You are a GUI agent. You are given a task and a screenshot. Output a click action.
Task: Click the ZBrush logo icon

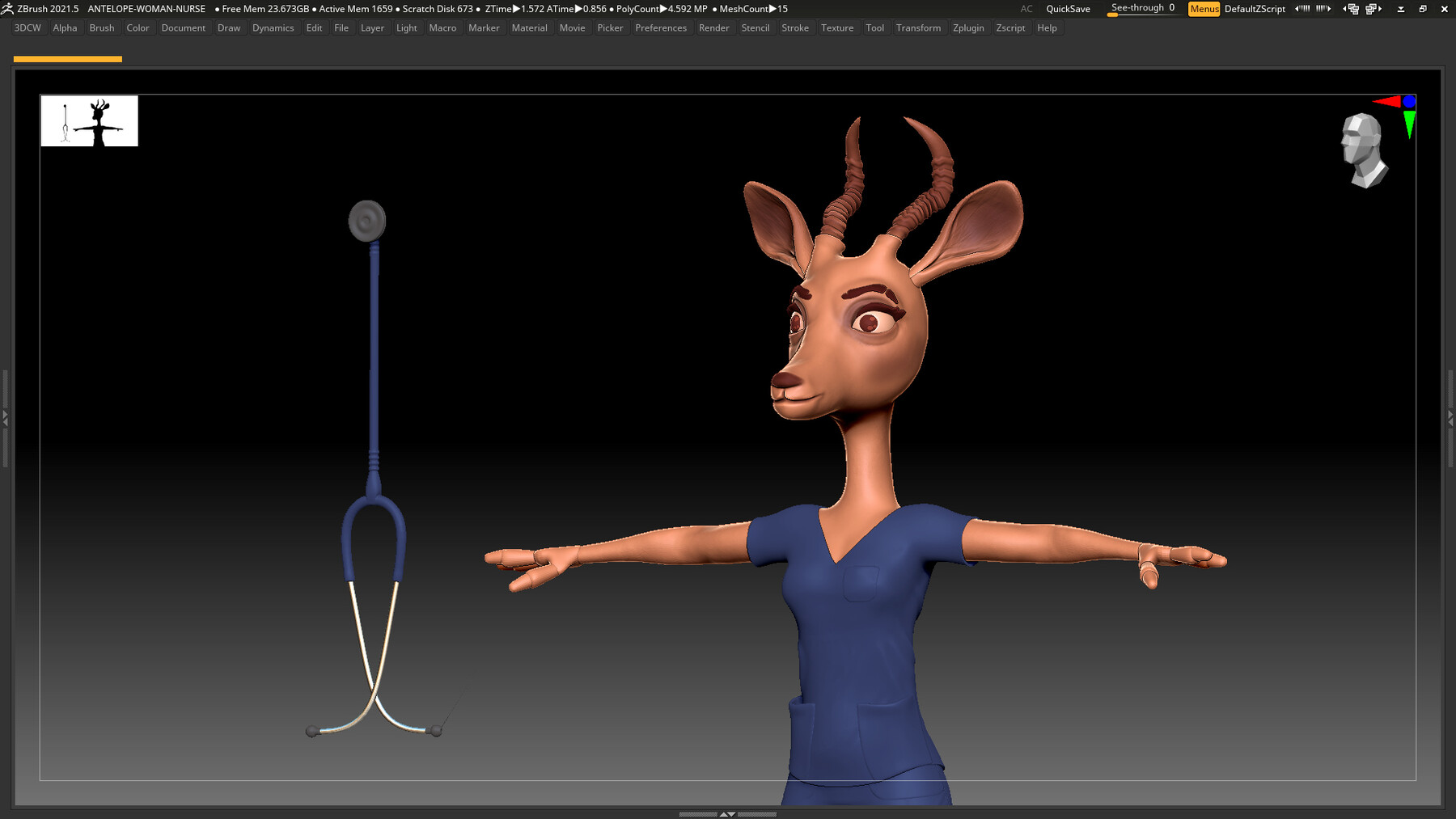tap(7, 9)
